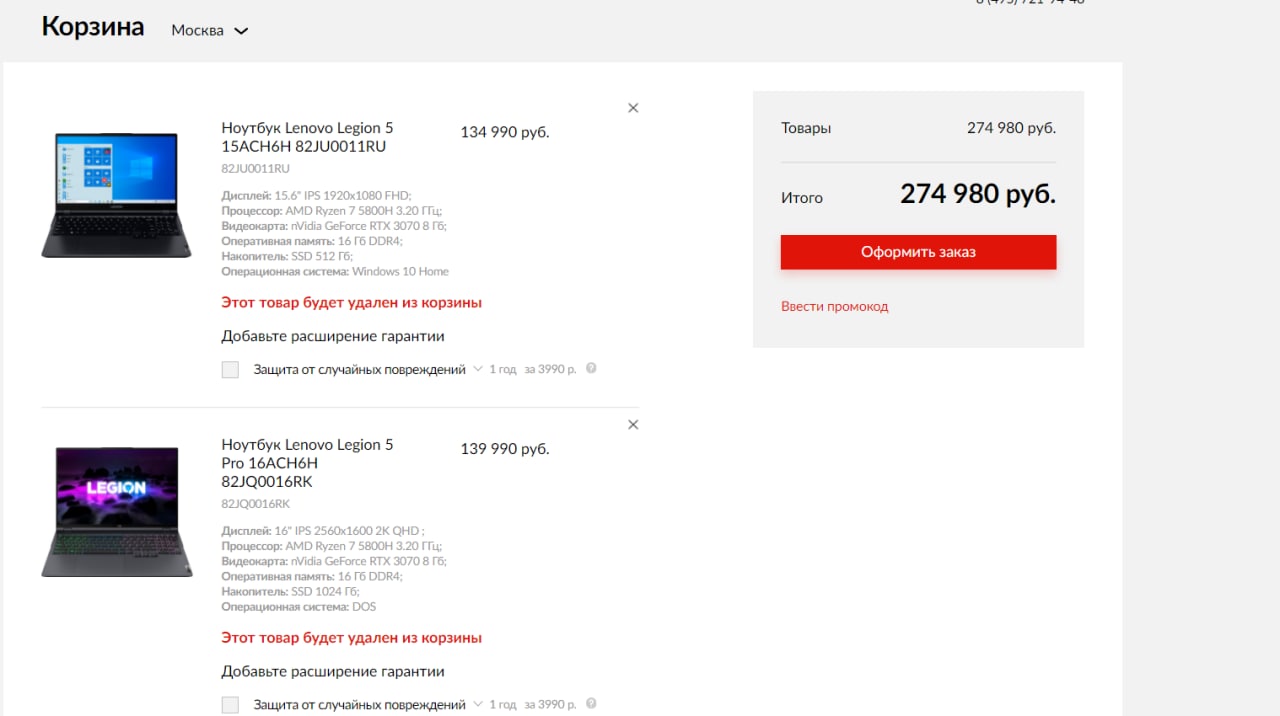Open the Ввести промокод link
This screenshot has height=716, width=1280.
coord(834,306)
